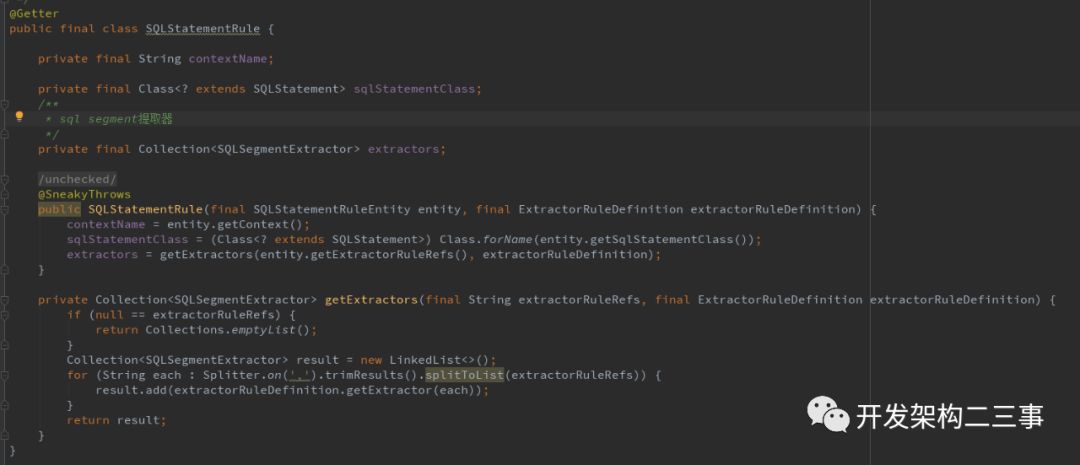Collapse the Javadoc comment at its /** marker

coord(4,104)
